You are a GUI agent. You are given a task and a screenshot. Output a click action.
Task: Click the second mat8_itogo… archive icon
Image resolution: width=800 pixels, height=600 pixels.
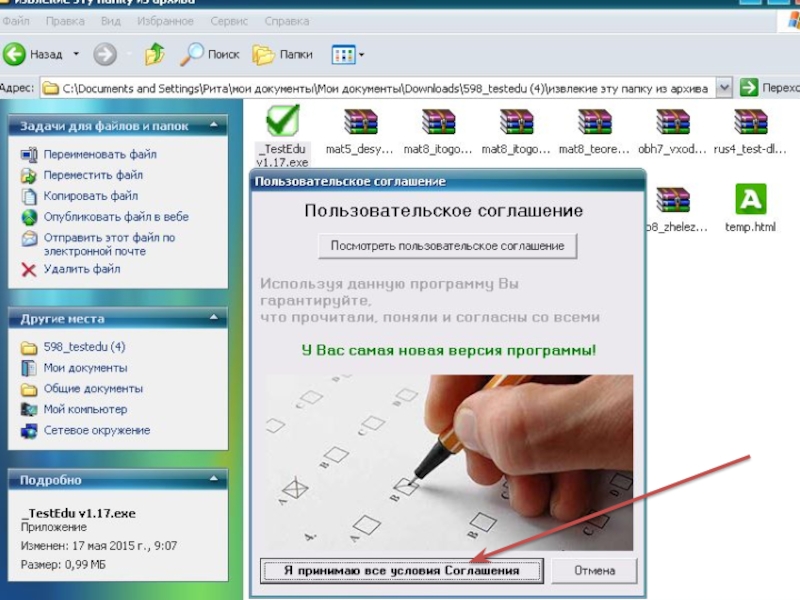[x=516, y=122]
